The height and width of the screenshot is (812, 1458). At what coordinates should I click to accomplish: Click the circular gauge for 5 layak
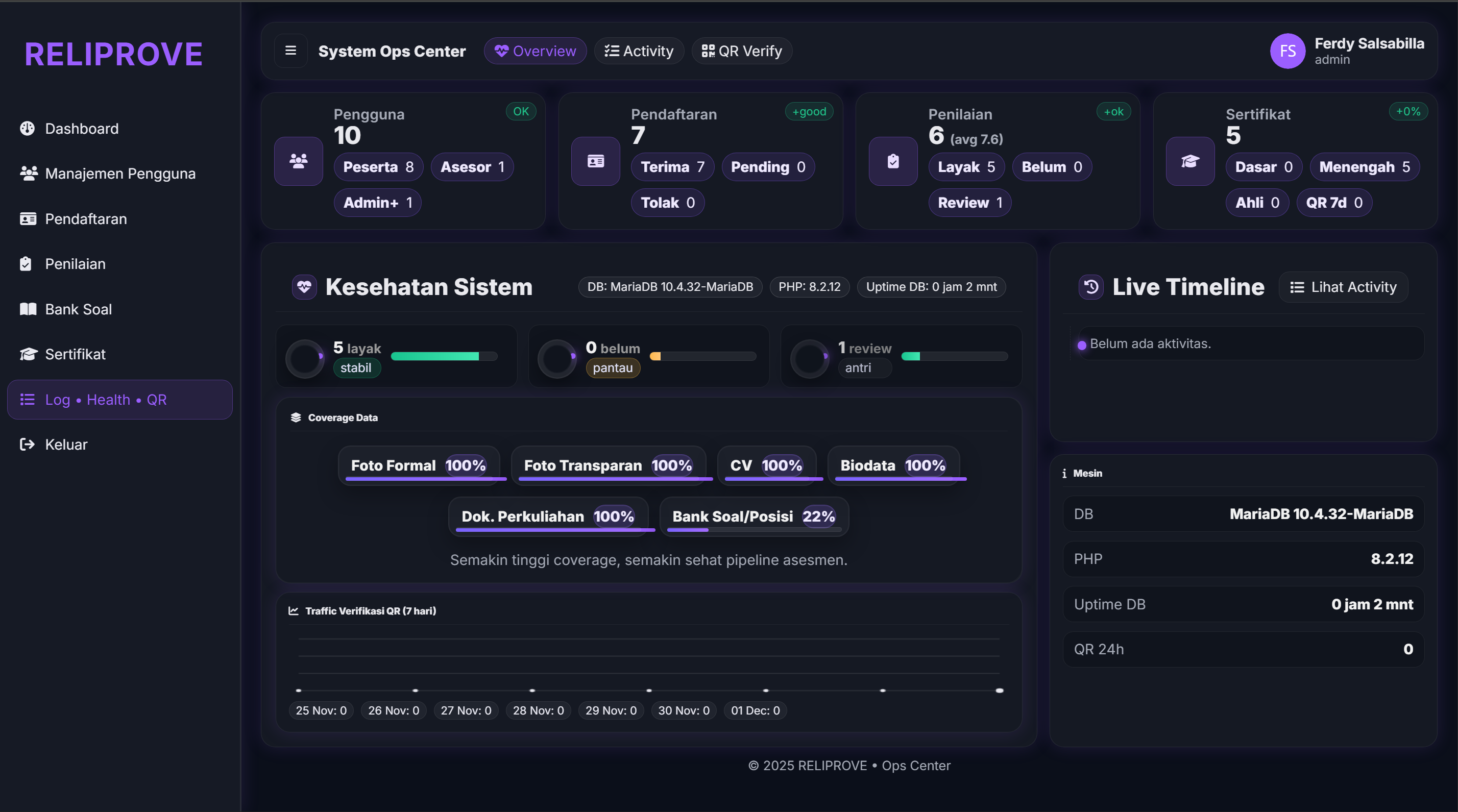coord(304,358)
